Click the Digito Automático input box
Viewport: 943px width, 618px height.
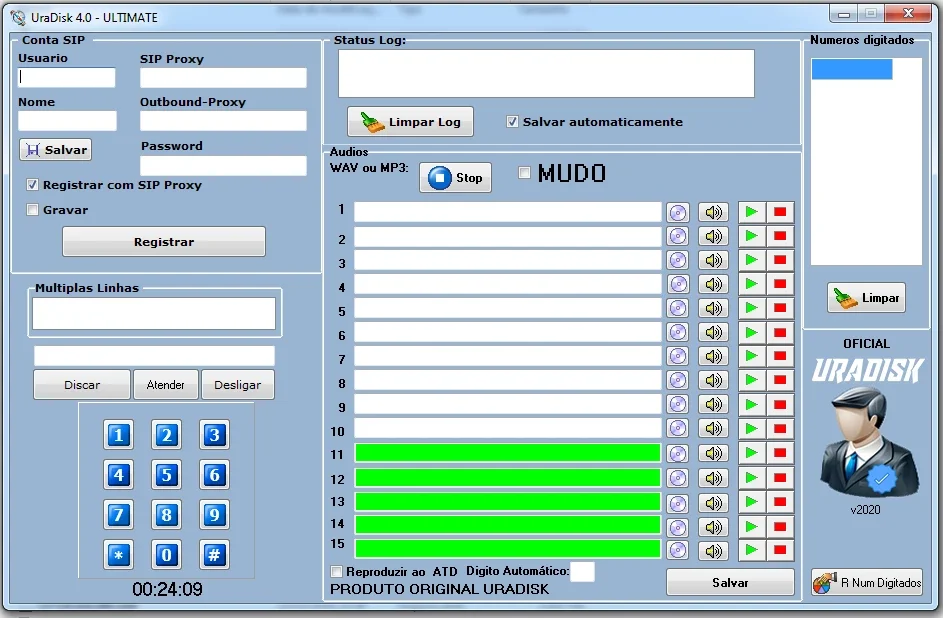(x=582, y=571)
